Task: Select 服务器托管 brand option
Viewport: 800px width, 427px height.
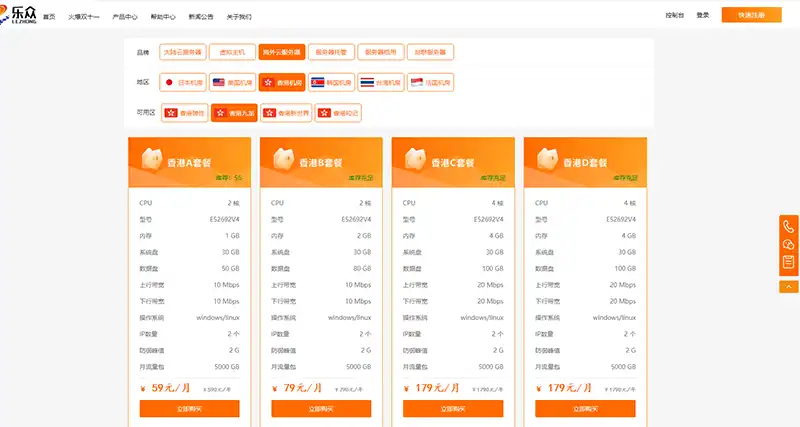Action: tap(331, 52)
